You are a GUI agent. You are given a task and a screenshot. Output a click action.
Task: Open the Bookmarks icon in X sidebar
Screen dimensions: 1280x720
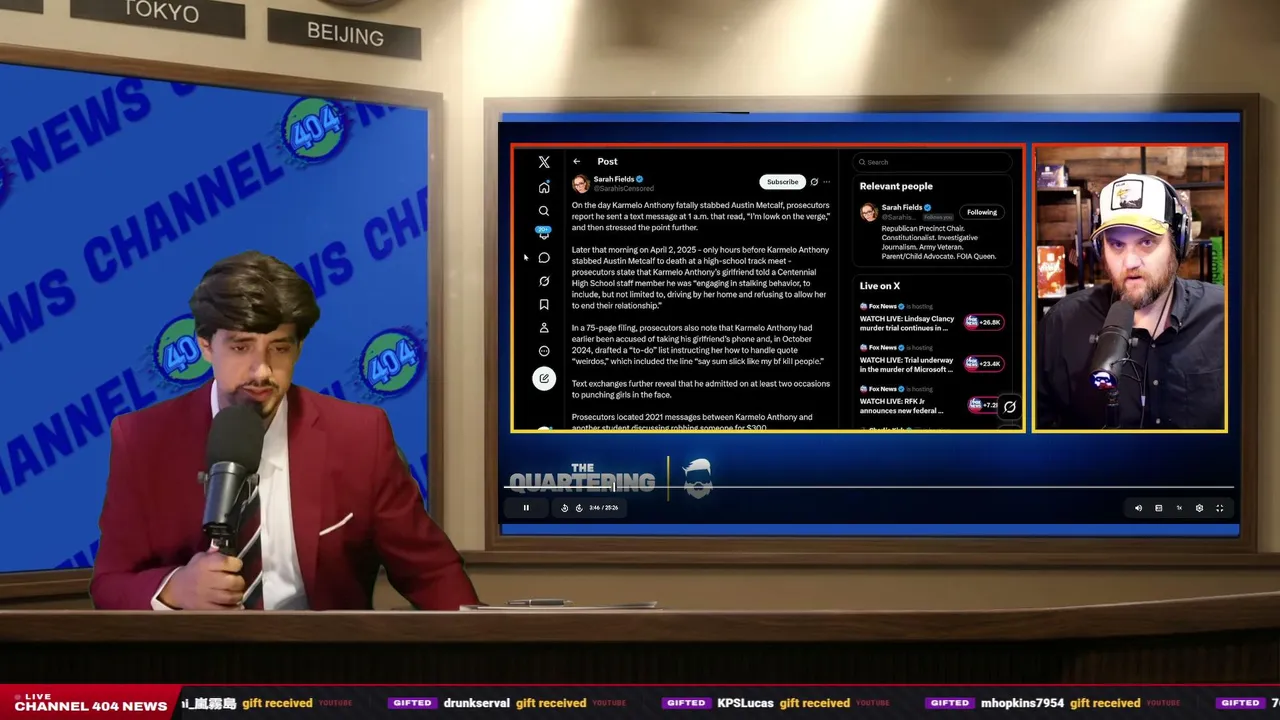click(x=544, y=305)
